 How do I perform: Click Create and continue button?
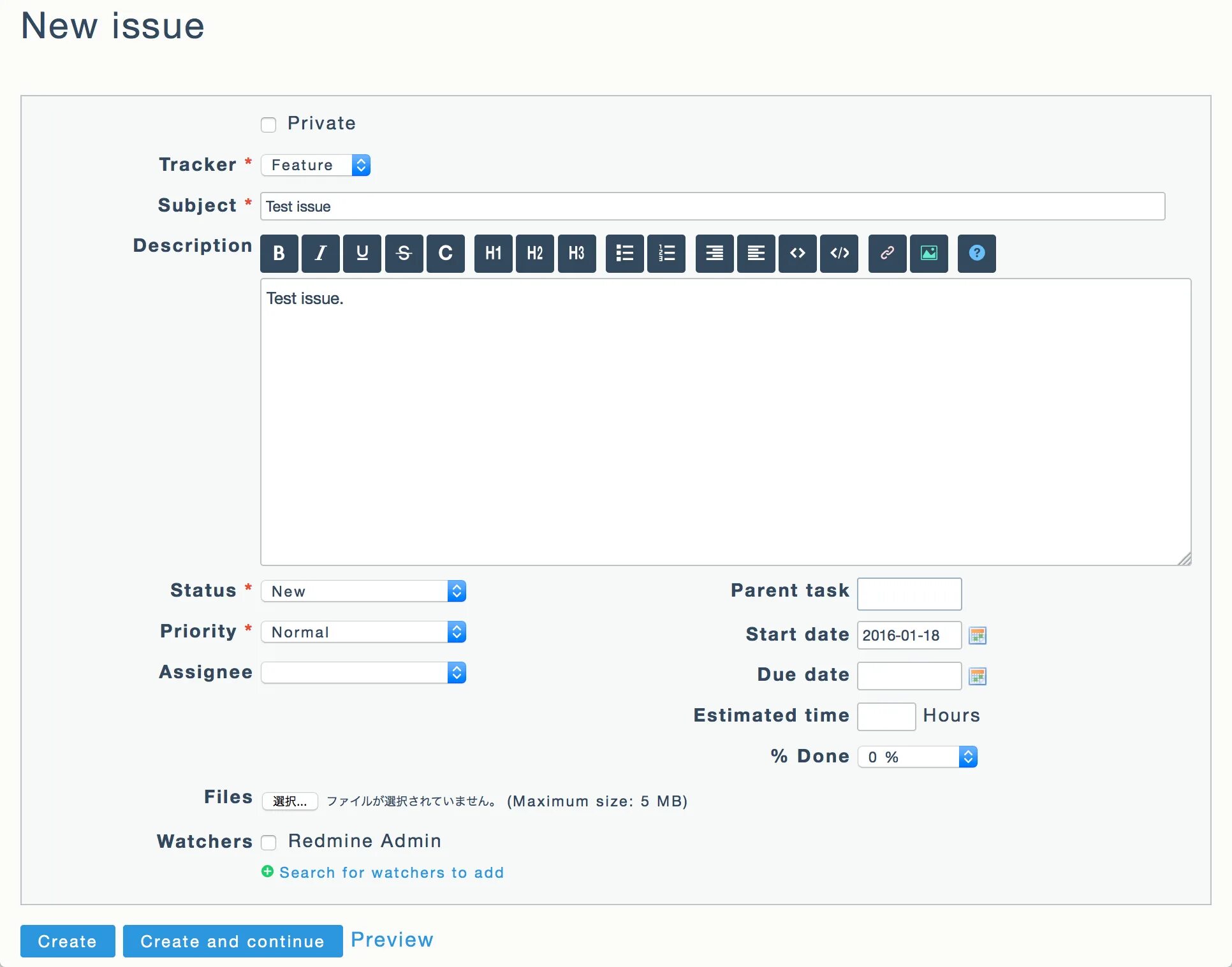coord(232,941)
